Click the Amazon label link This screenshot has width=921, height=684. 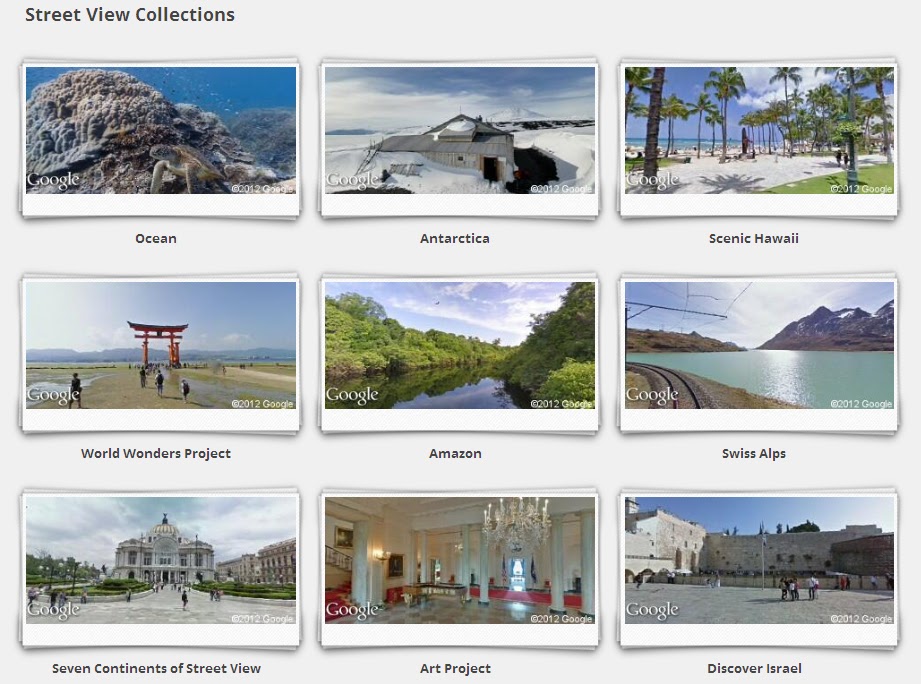pyautogui.click(x=455, y=453)
